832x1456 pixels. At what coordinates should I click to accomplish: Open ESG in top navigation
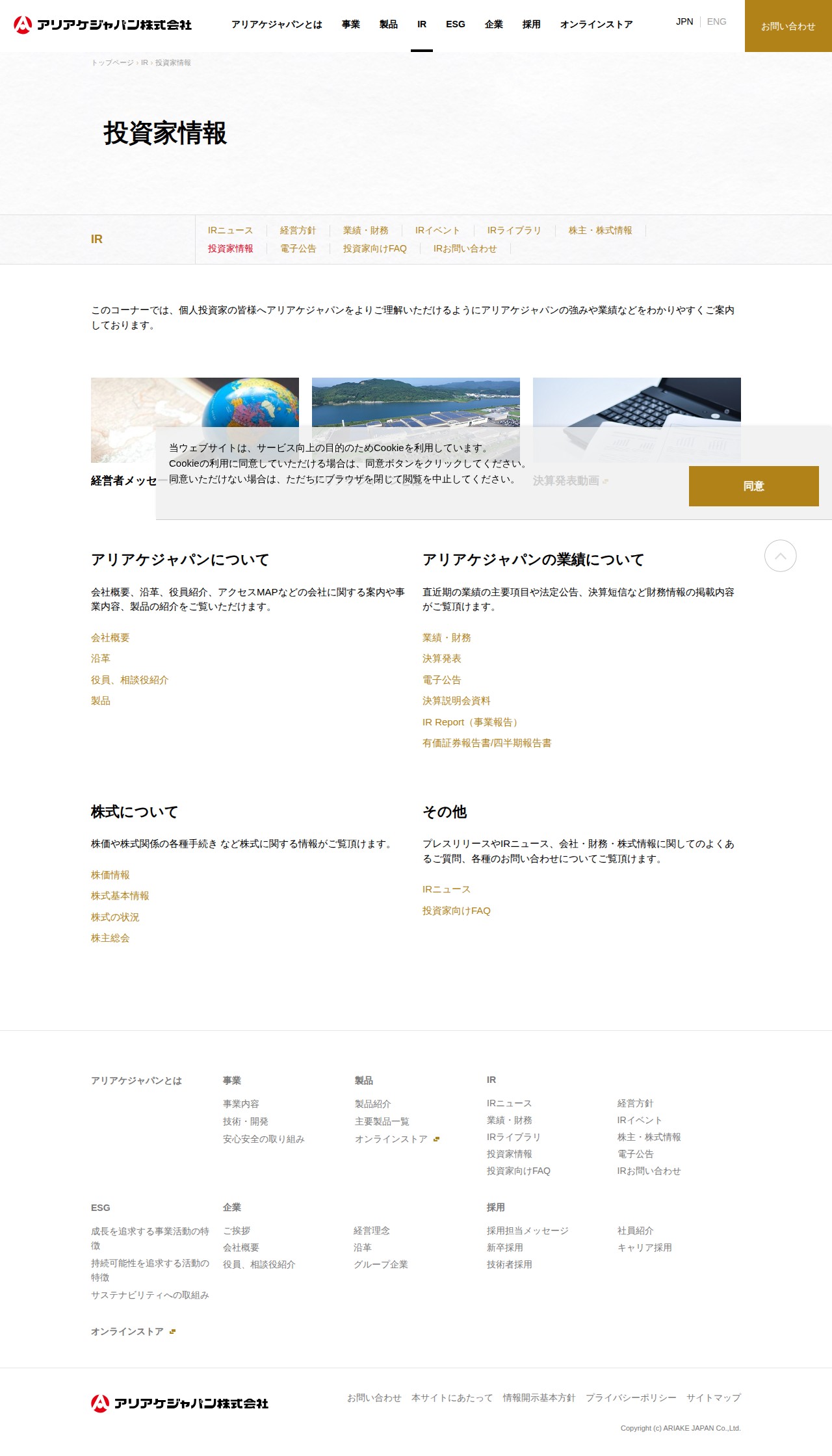coord(456,25)
